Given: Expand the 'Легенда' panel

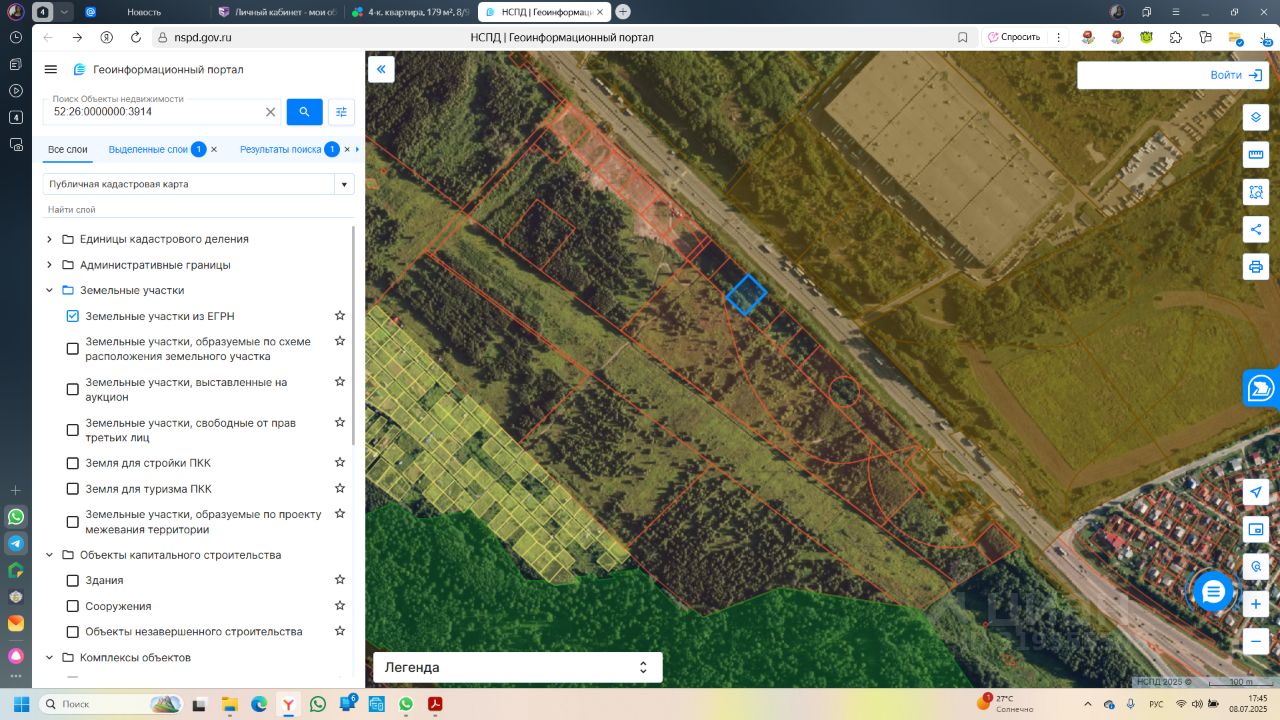Looking at the screenshot, I should tap(643, 667).
